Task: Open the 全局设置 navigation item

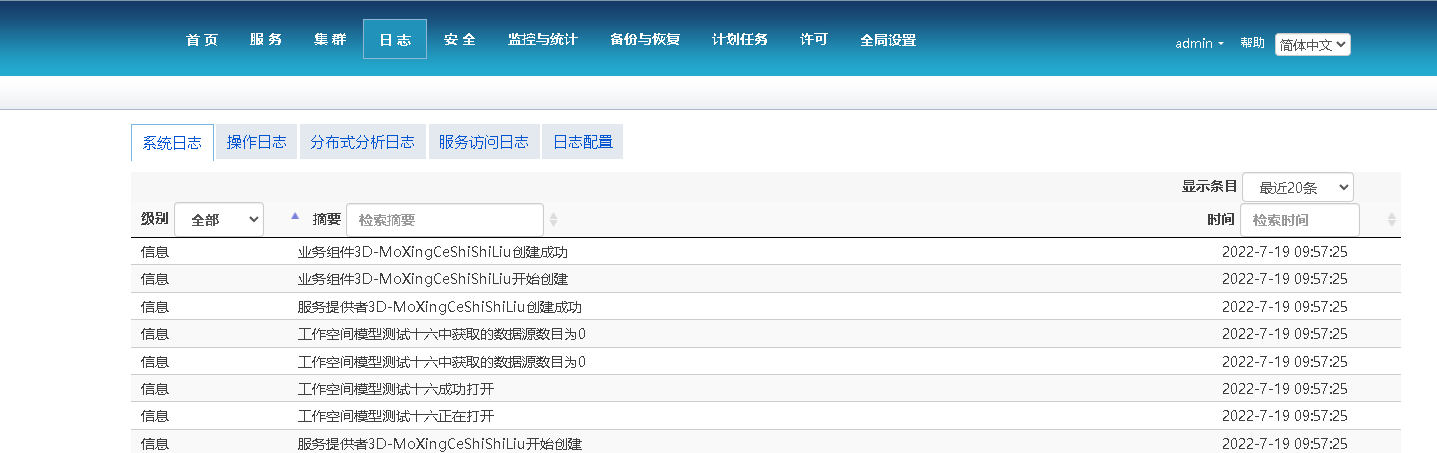Action: (888, 40)
